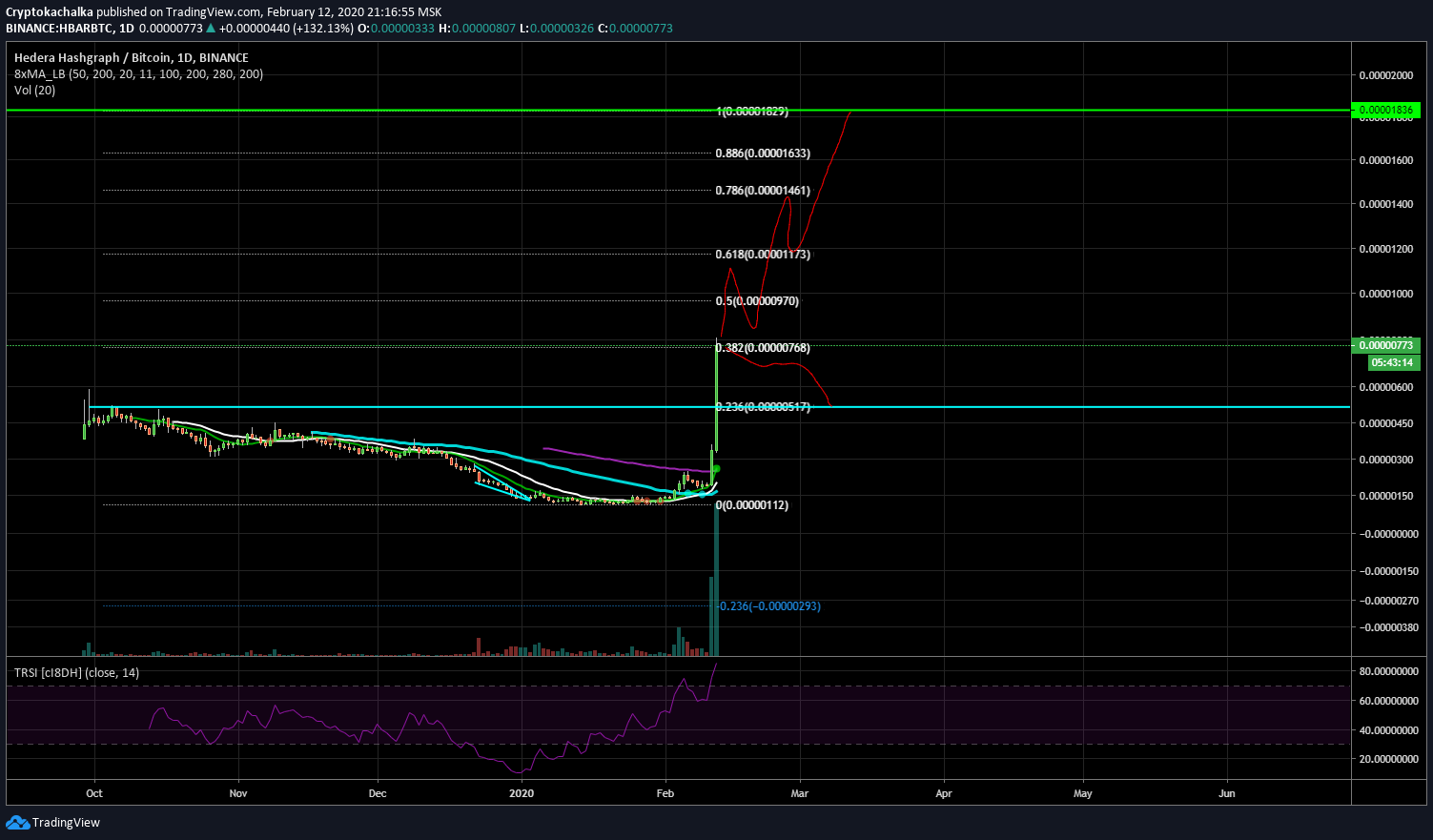Click 0.00000150 on price axis
The height and width of the screenshot is (840, 1433).
tap(1386, 496)
